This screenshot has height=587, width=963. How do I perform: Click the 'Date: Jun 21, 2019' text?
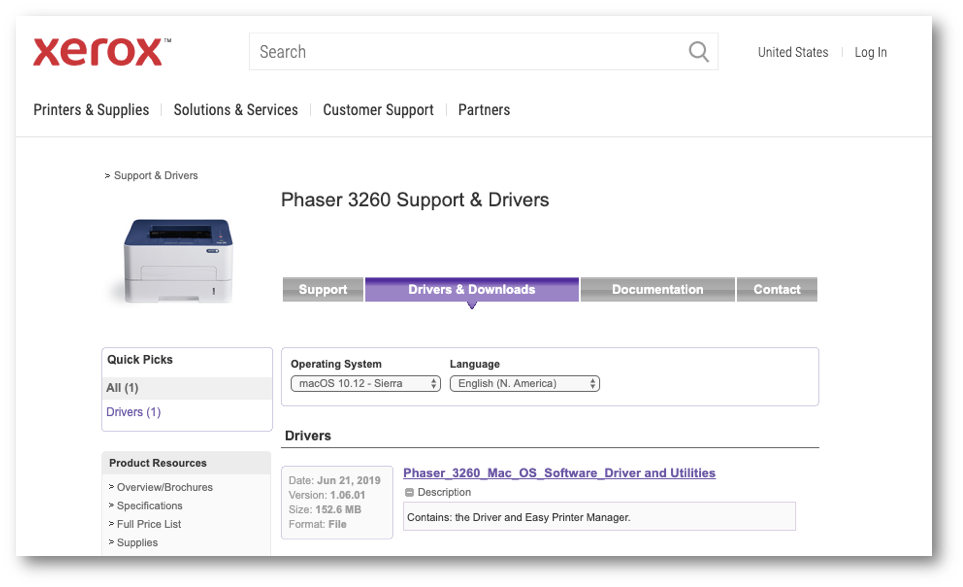tap(335, 480)
